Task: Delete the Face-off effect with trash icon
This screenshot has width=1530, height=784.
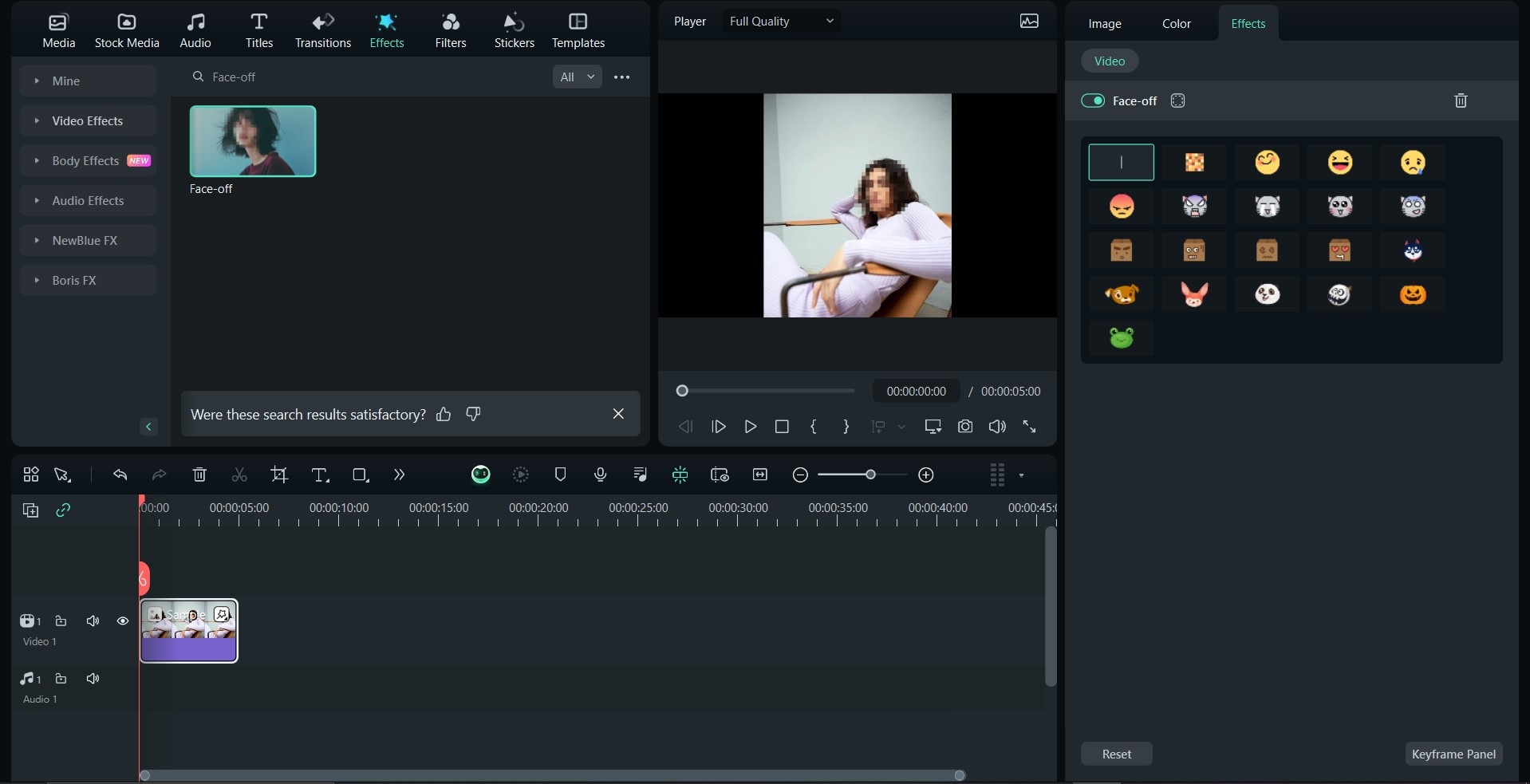Action: tap(1461, 100)
